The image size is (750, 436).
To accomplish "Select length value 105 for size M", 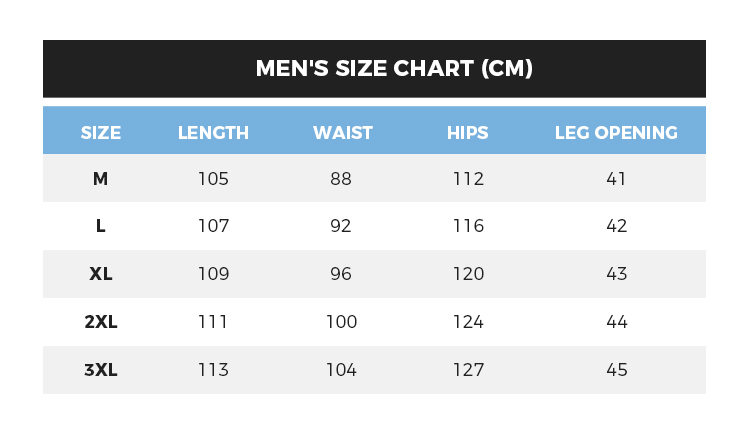I will (x=213, y=179).
